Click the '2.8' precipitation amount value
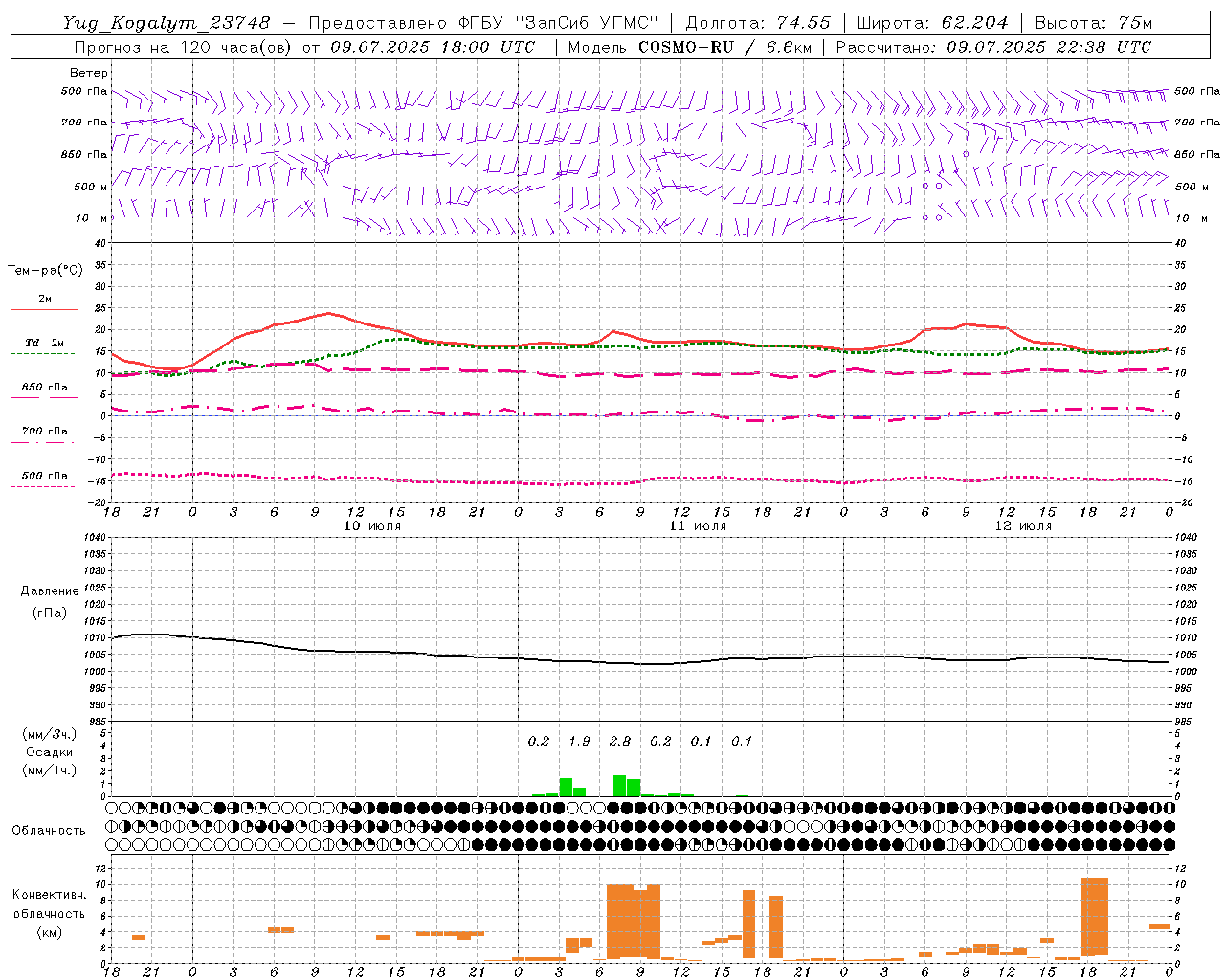 point(620,741)
